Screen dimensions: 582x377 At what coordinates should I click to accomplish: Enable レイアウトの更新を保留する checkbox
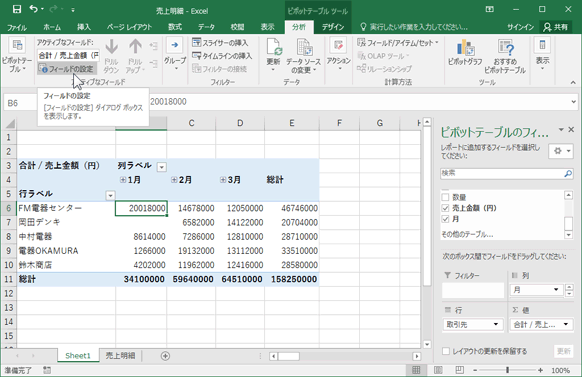click(446, 351)
